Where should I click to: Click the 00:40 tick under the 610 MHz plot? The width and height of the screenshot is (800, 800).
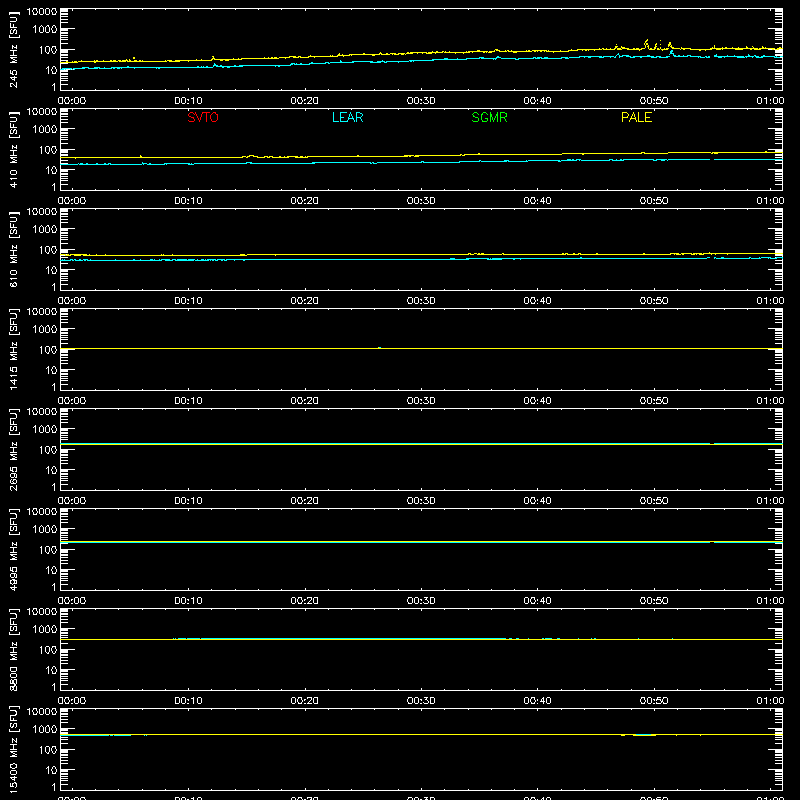(x=537, y=301)
